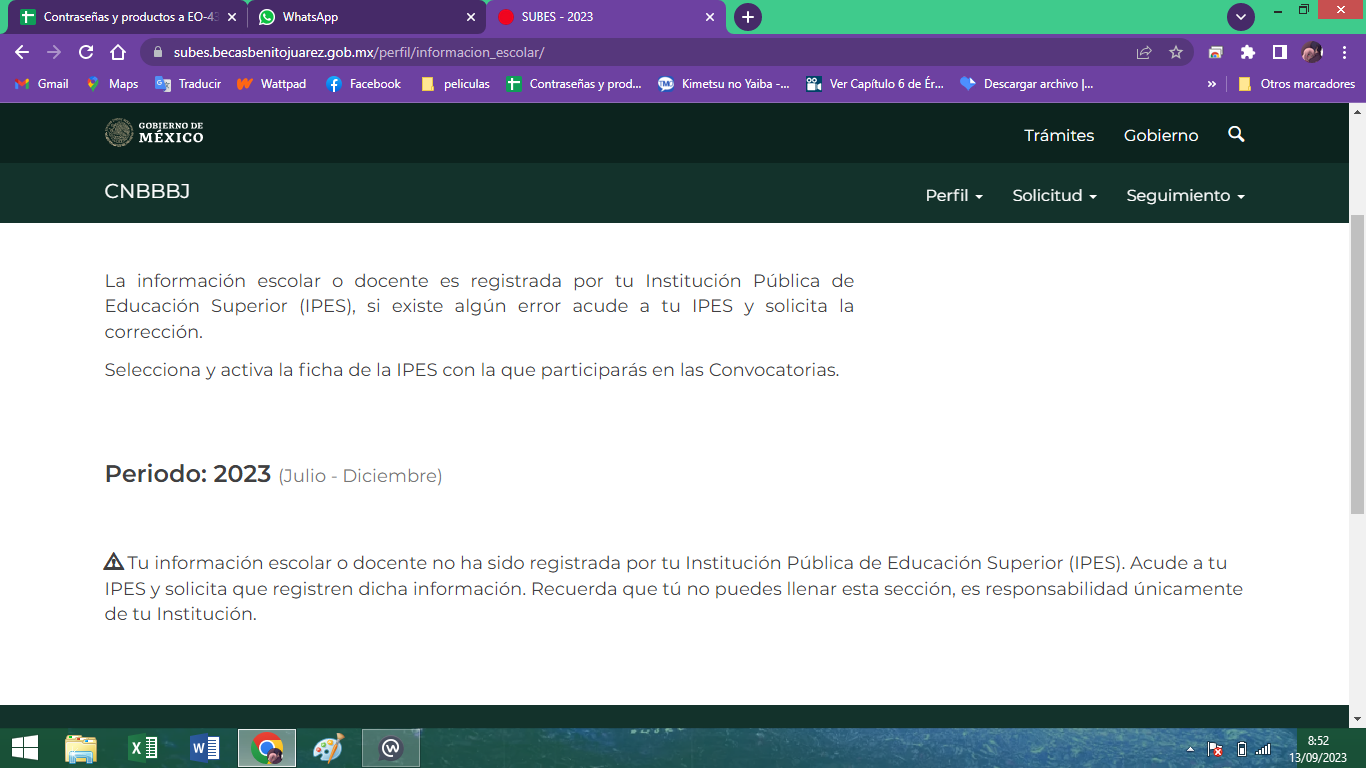Viewport: 1366px width, 768px height.
Task: Open the Gobierno link
Action: (1161, 135)
